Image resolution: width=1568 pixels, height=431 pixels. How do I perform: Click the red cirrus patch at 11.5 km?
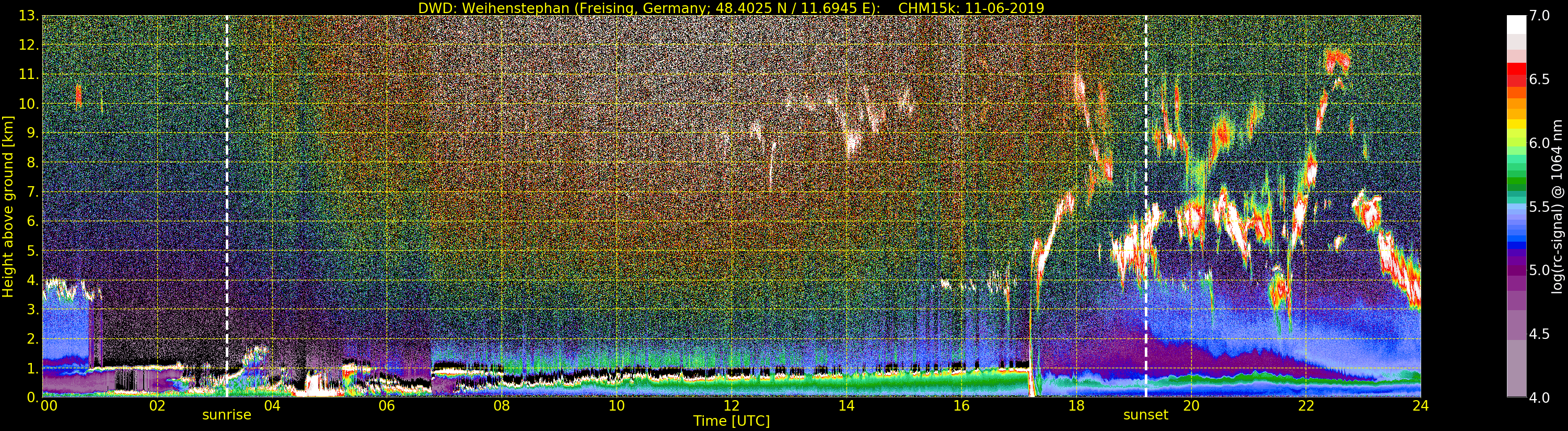(1337, 60)
